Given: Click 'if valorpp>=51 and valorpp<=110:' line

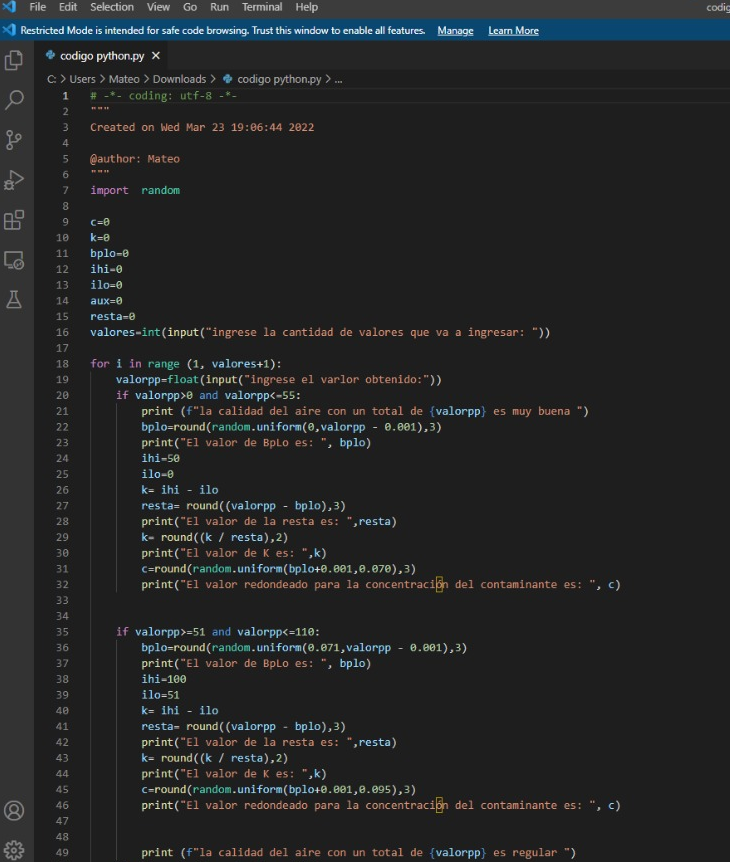Looking at the screenshot, I should pyautogui.click(x=218, y=632).
